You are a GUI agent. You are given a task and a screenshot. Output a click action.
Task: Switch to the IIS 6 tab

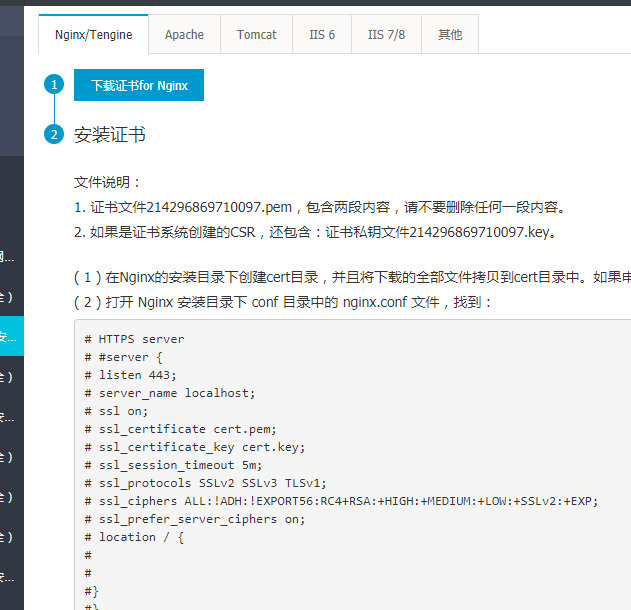pos(322,34)
